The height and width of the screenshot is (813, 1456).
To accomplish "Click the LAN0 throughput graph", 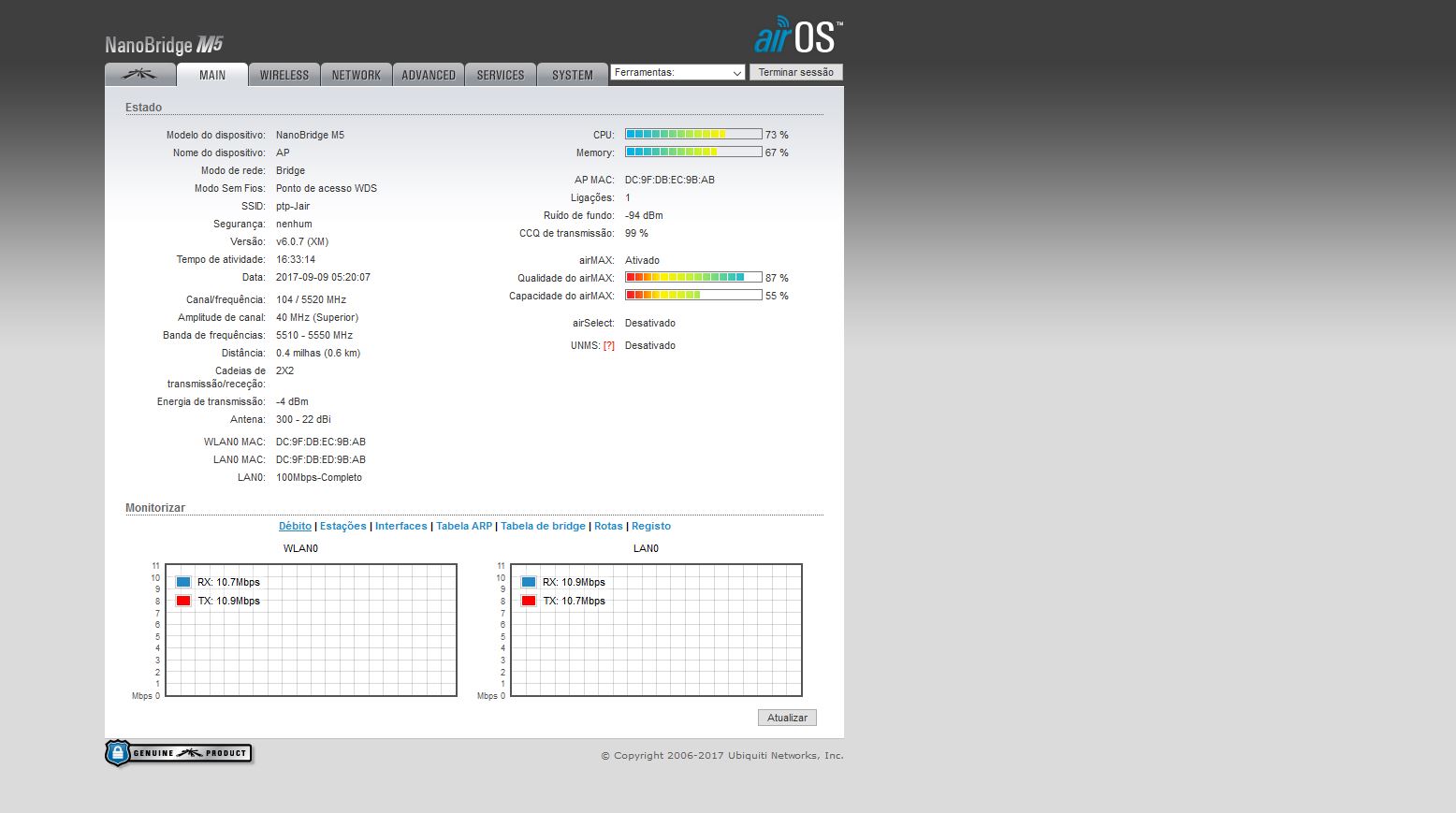I will pos(656,630).
